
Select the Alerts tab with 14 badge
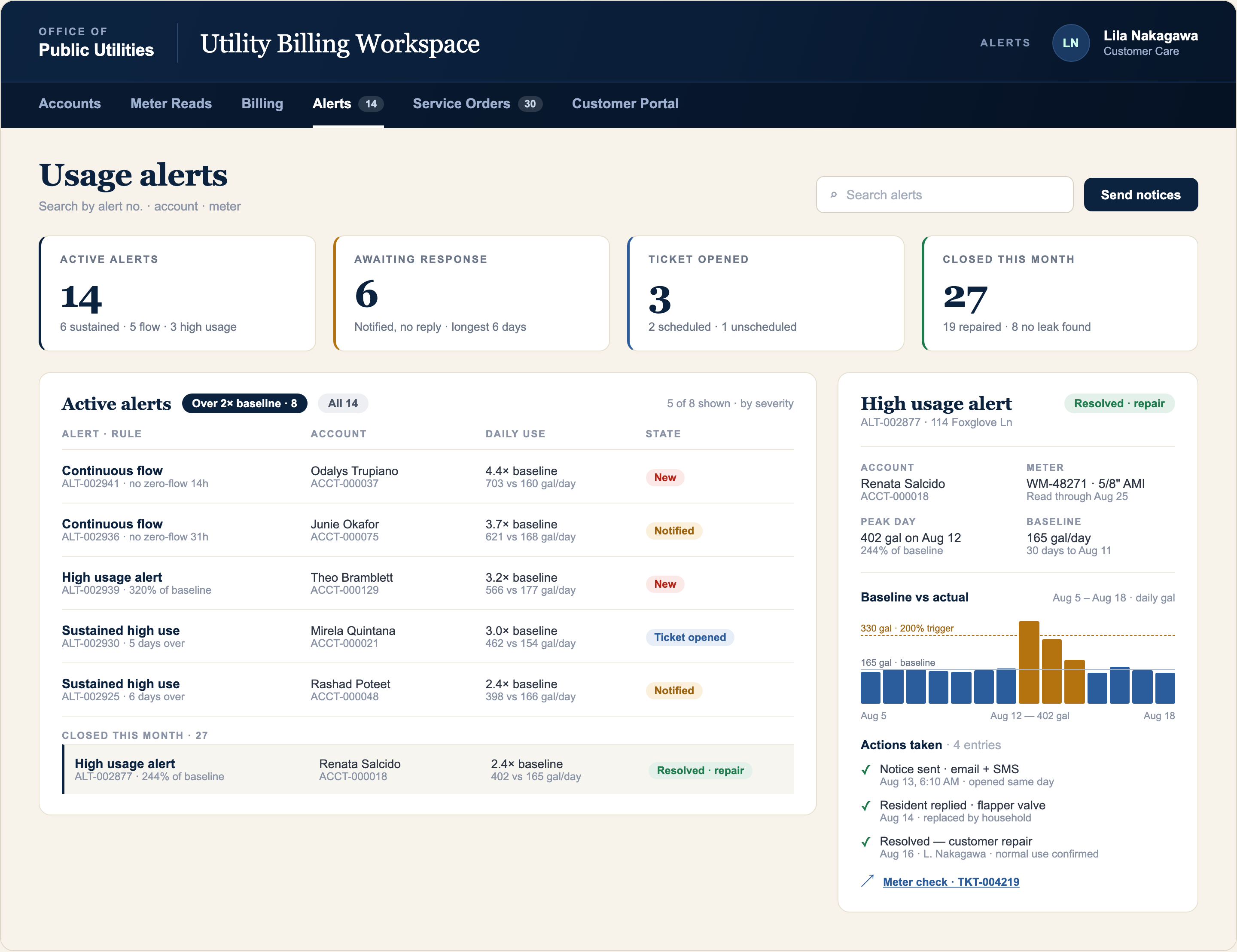348,104
